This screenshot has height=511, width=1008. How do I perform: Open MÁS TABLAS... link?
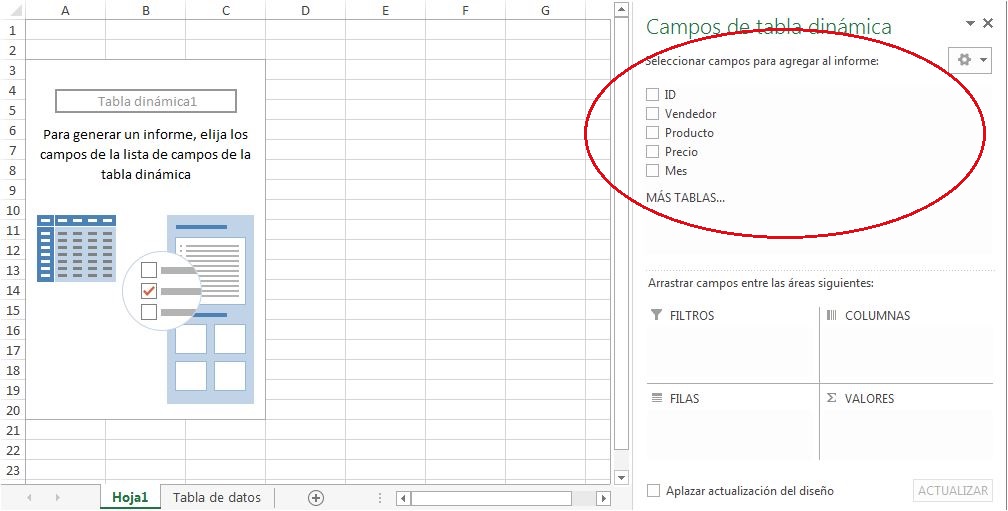685,197
